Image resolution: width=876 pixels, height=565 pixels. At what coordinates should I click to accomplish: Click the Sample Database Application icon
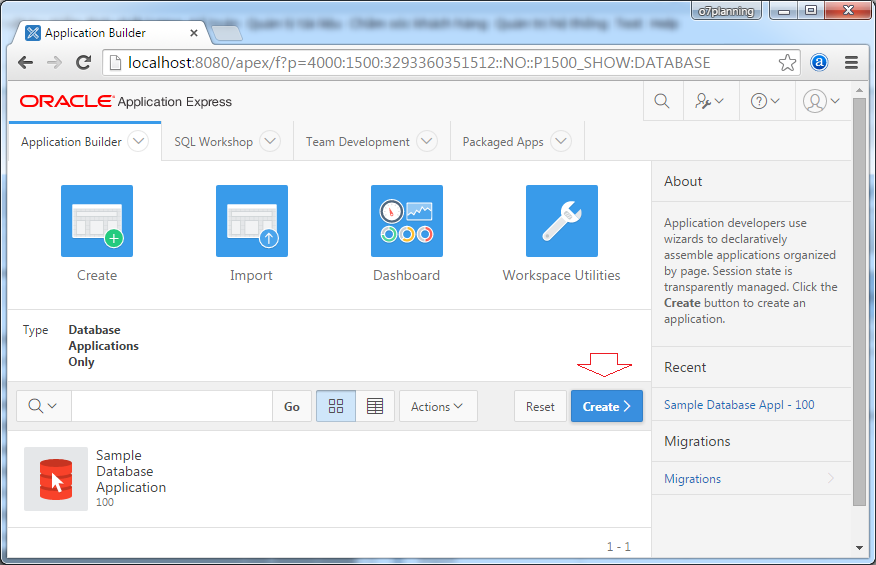point(56,479)
